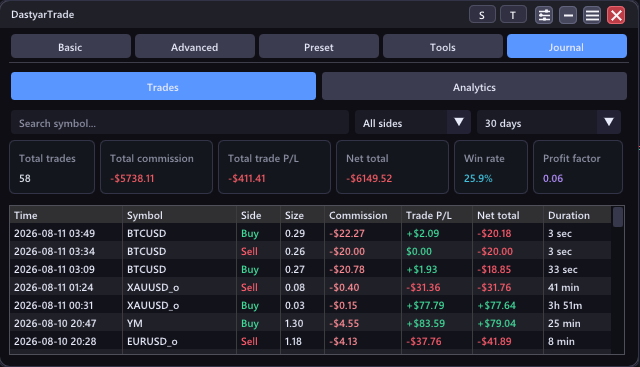This screenshot has height=367, width=640.
Task: Sort by the Trade P/L column header
Action: (437, 215)
